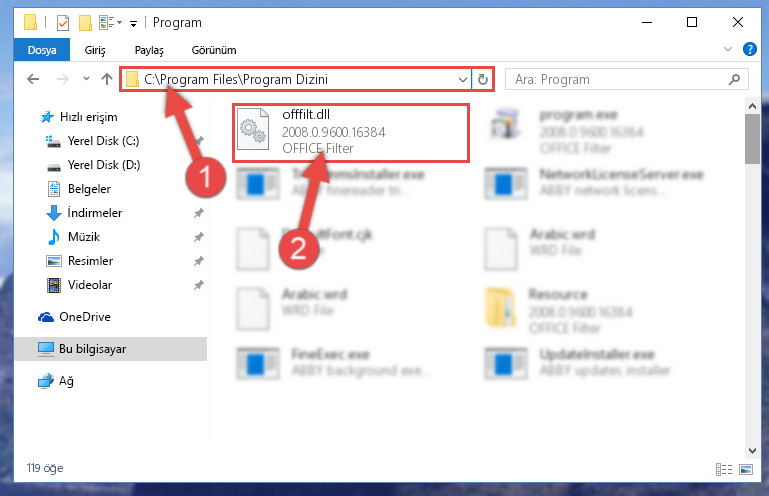The height and width of the screenshot is (496, 769).
Task: Open the Görünüm ribbon tab
Action: (x=214, y=50)
